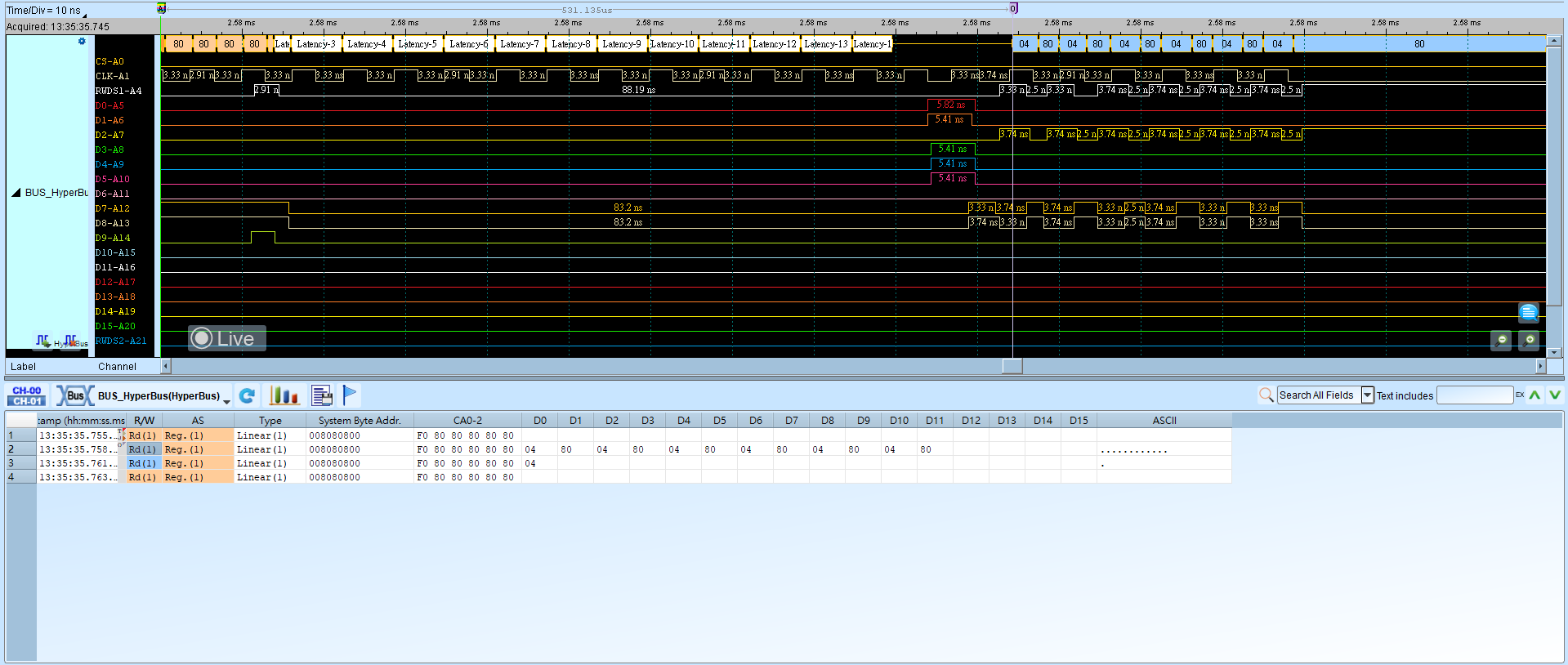The height and width of the screenshot is (665, 1568).
Task: Click the Bus decode icon
Action: click(74, 396)
